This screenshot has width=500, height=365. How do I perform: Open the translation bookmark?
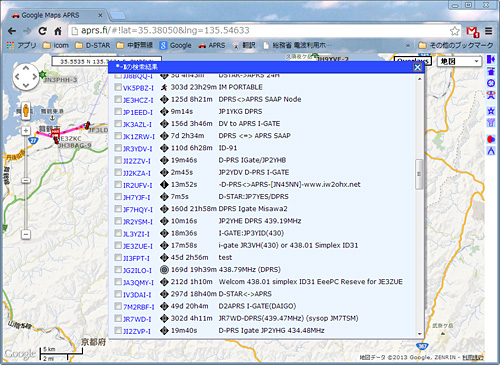pyautogui.click(x=244, y=45)
